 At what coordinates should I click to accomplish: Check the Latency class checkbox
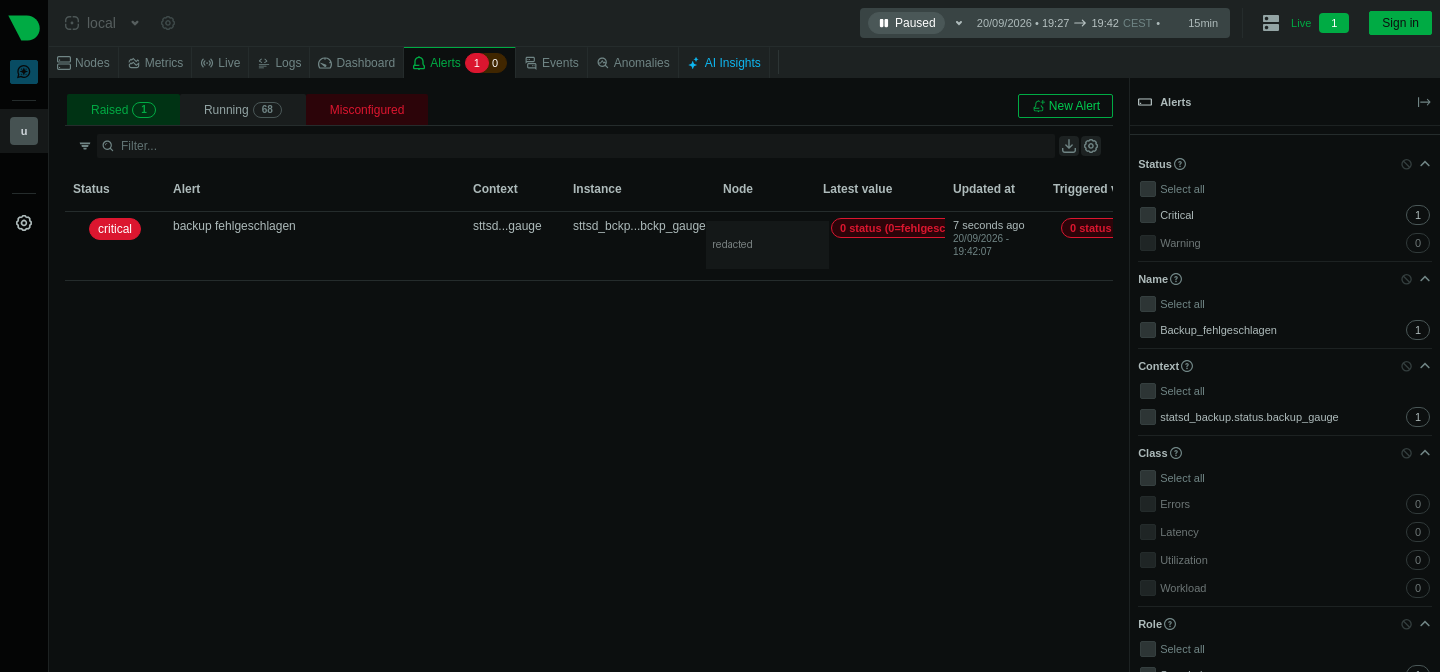tap(1148, 532)
